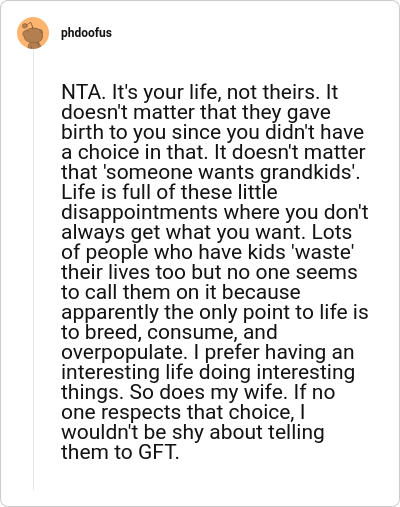Click the line 'to call them on it because'
The height and width of the screenshot is (507, 400).
[181, 292]
